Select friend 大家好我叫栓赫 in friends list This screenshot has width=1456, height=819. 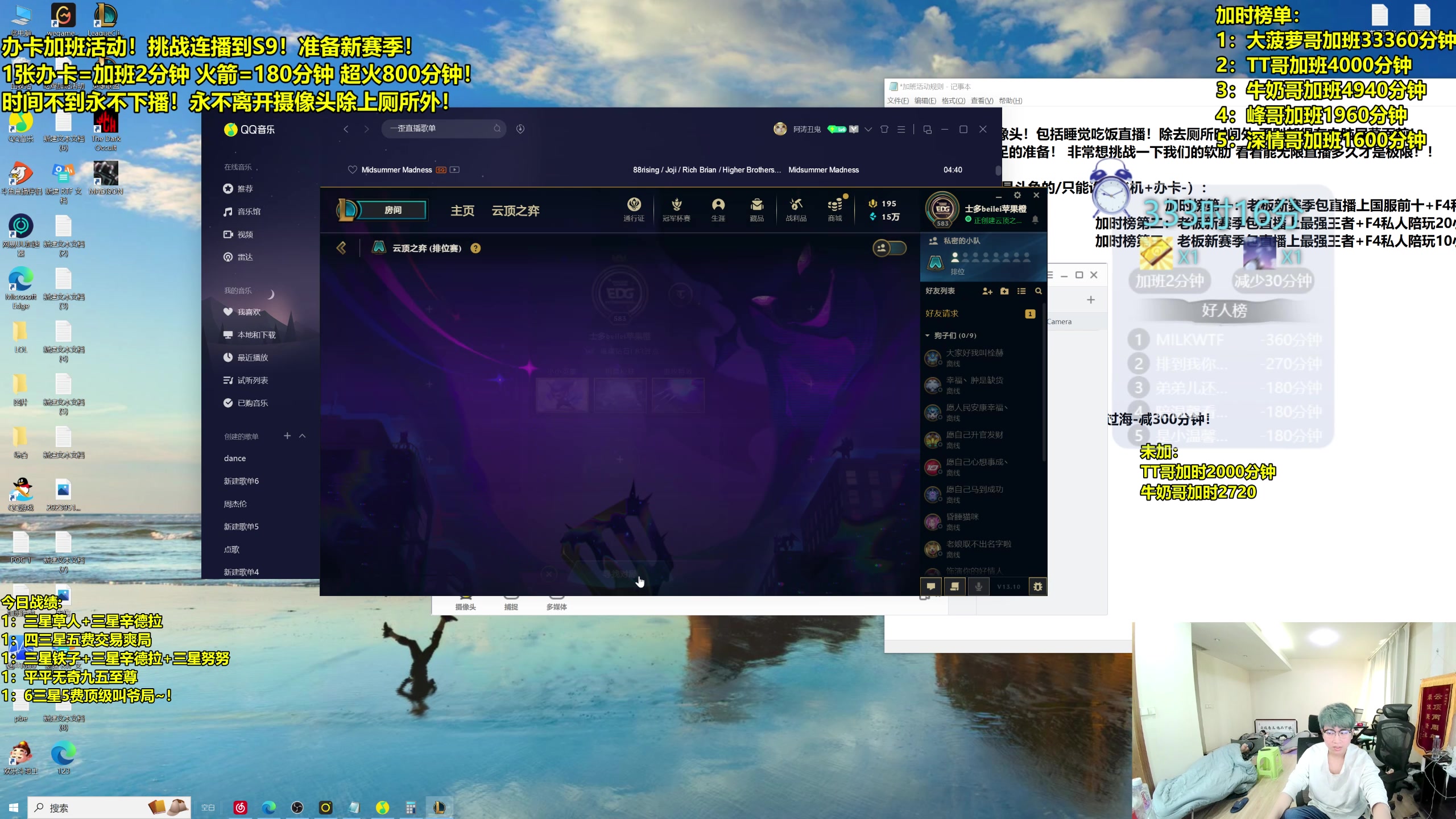pos(981,358)
